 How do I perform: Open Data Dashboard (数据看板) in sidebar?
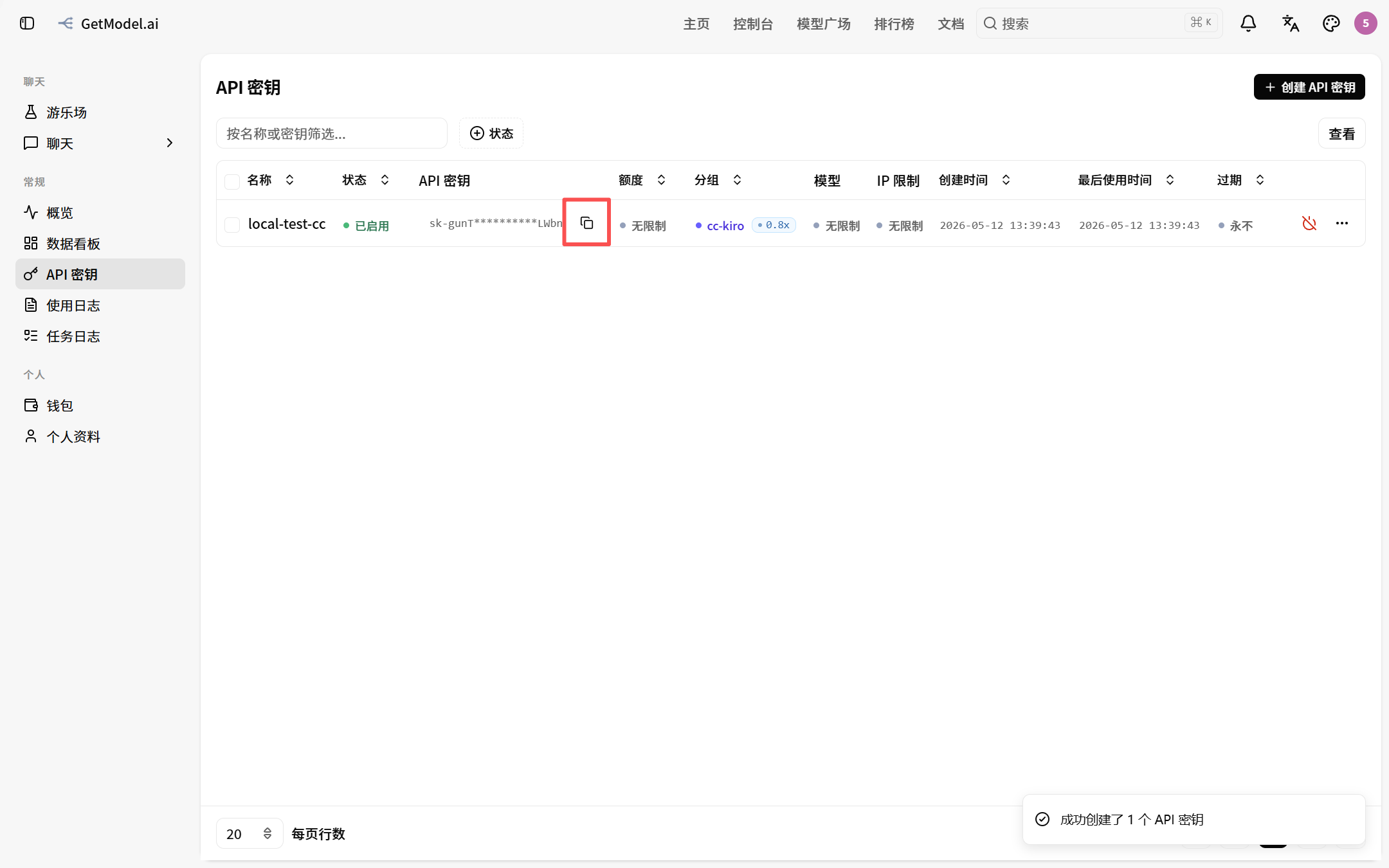(x=100, y=244)
